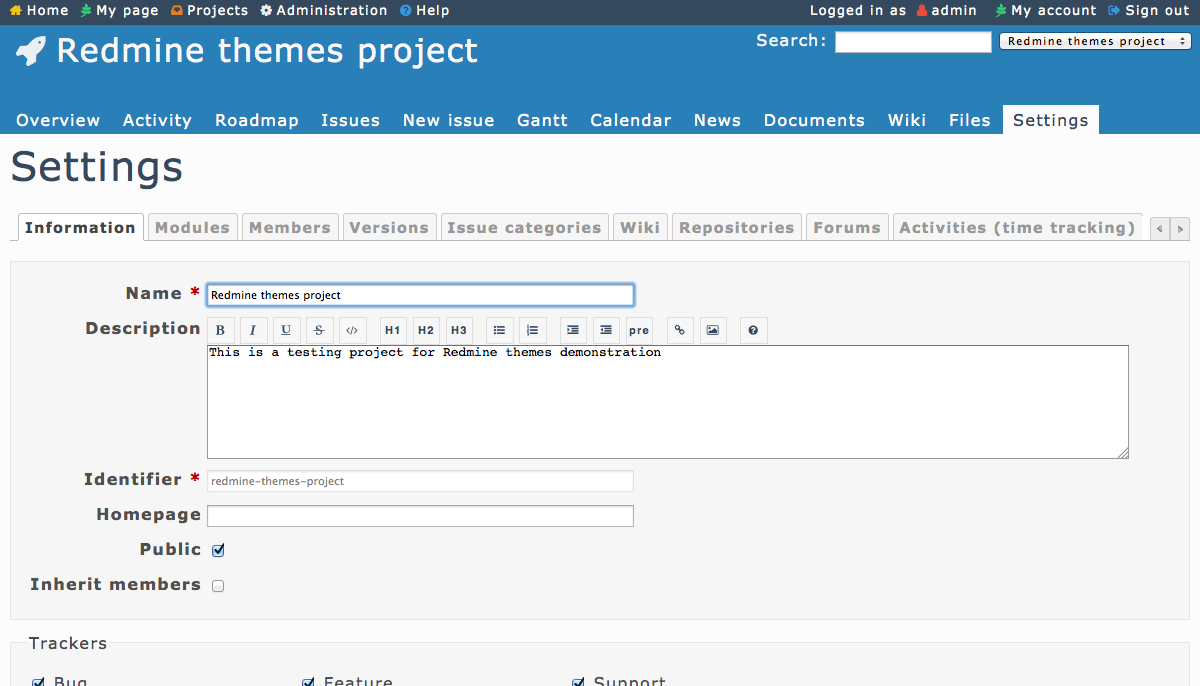Apply underline formatting to description
Viewport: 1200px width, 686px height.
(286, 330)
